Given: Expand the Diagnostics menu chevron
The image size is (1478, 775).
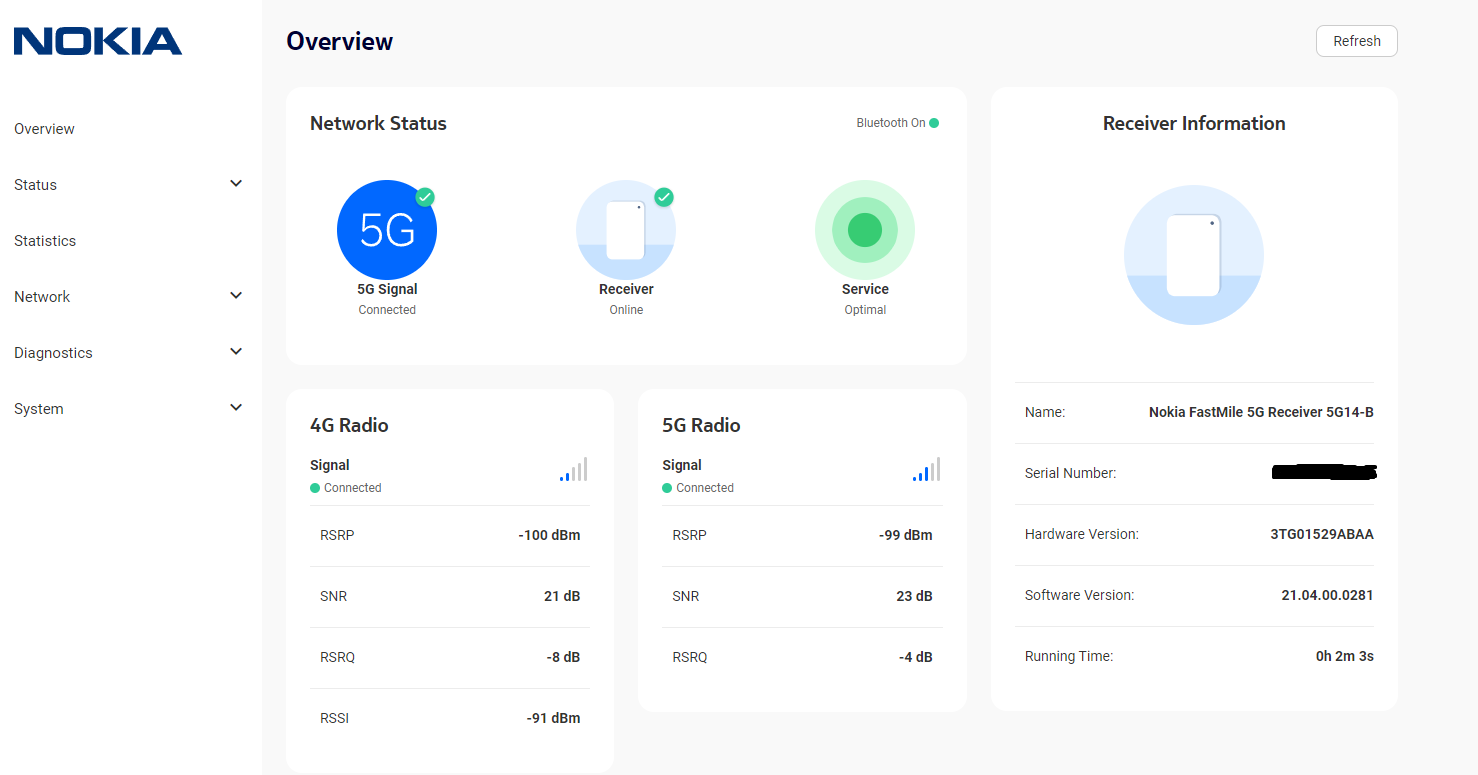Looking at the screenshot, I should 236,352.
